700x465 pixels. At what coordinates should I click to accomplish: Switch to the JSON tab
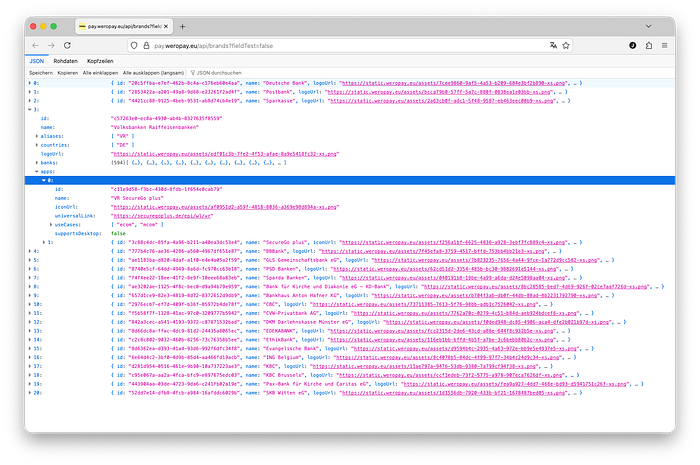click(x=37, y=61)
